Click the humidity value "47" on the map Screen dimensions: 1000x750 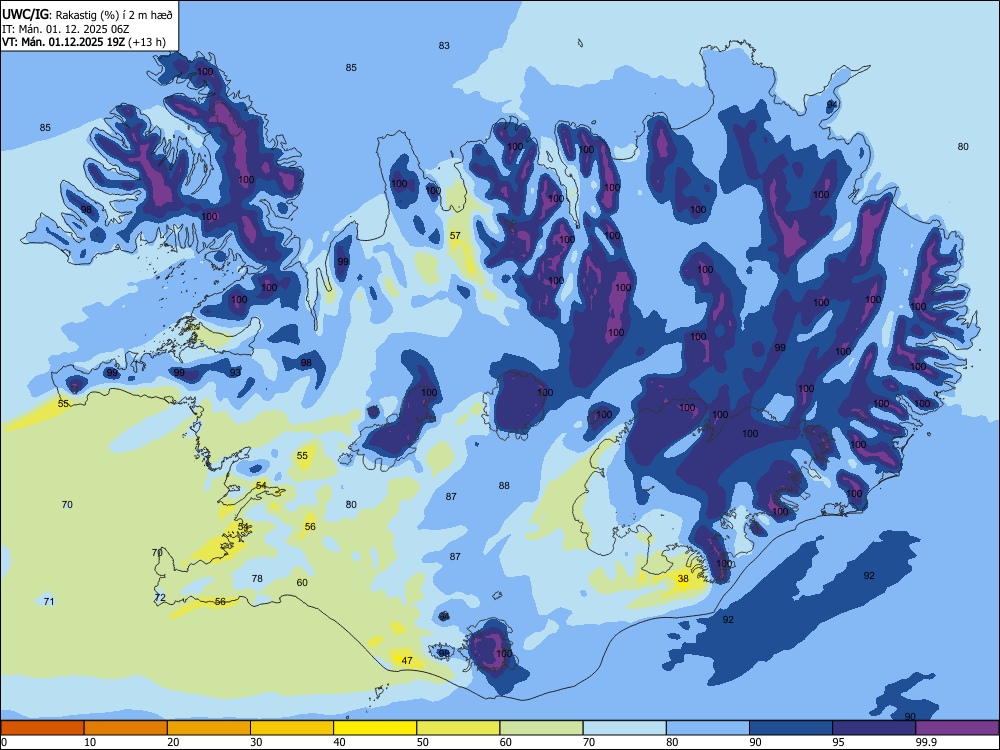pos(407,661)
